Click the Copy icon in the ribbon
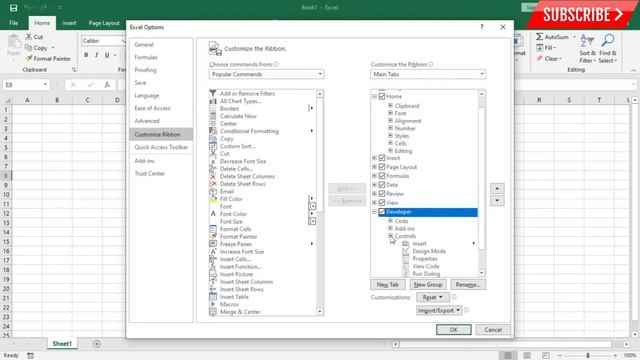This screenshot has width=640, height=360. [x=29, y=48]
